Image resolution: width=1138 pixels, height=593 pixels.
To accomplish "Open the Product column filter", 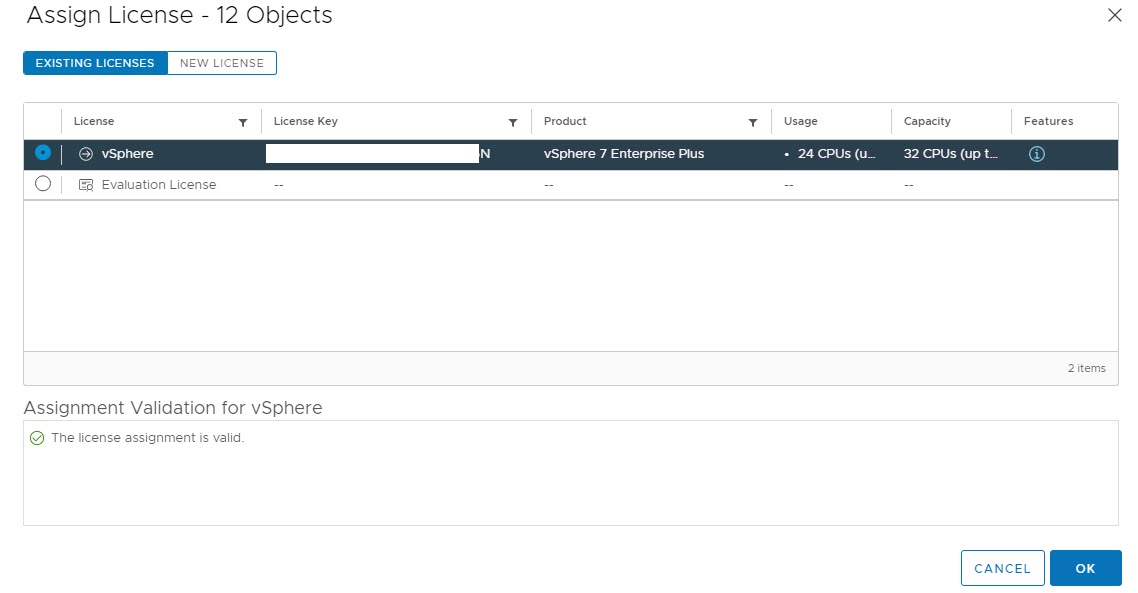I will click(753, 122).
